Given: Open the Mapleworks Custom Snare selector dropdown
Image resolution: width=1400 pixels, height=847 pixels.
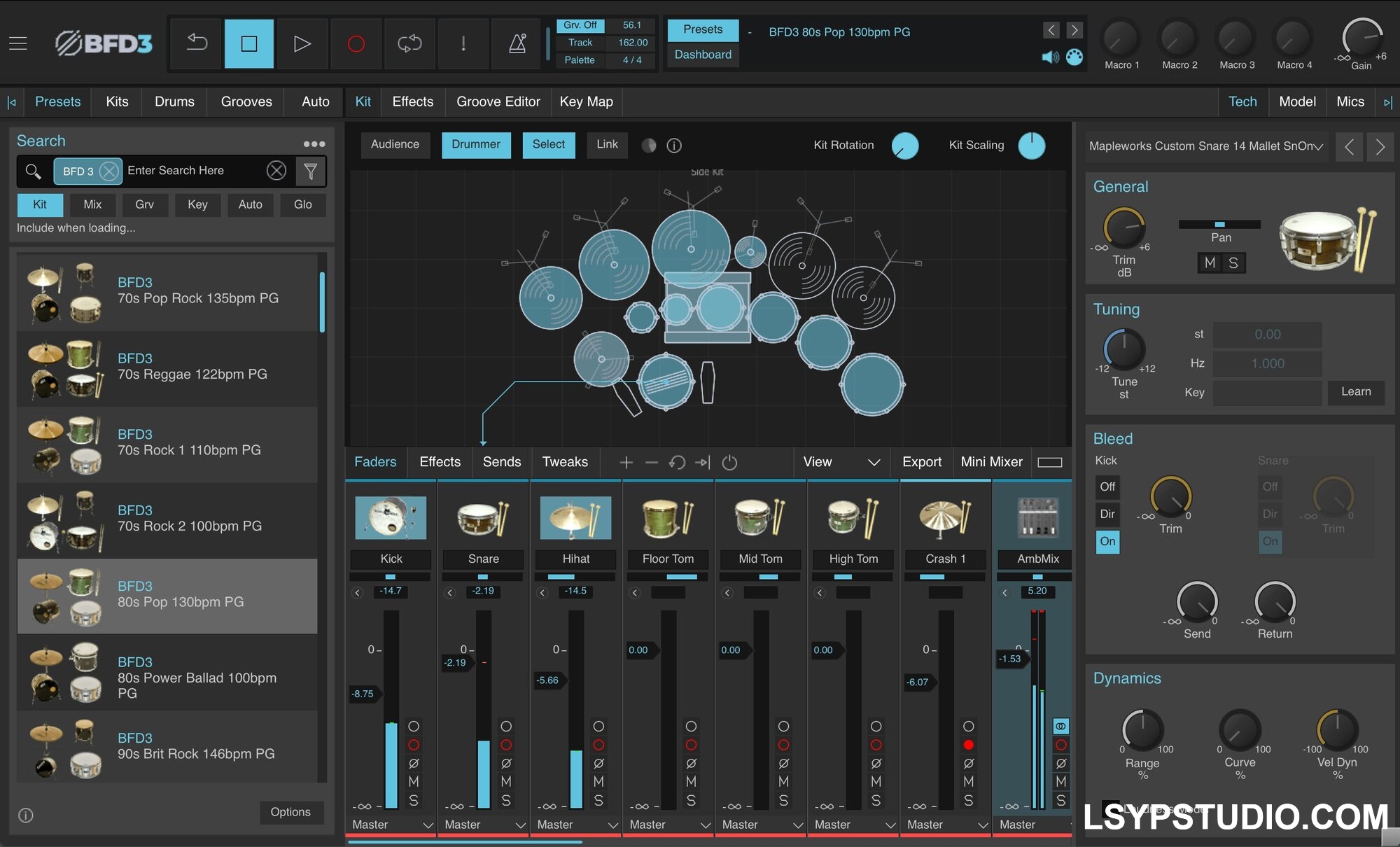Looking at the screenshot, I should click(1206, 146).
